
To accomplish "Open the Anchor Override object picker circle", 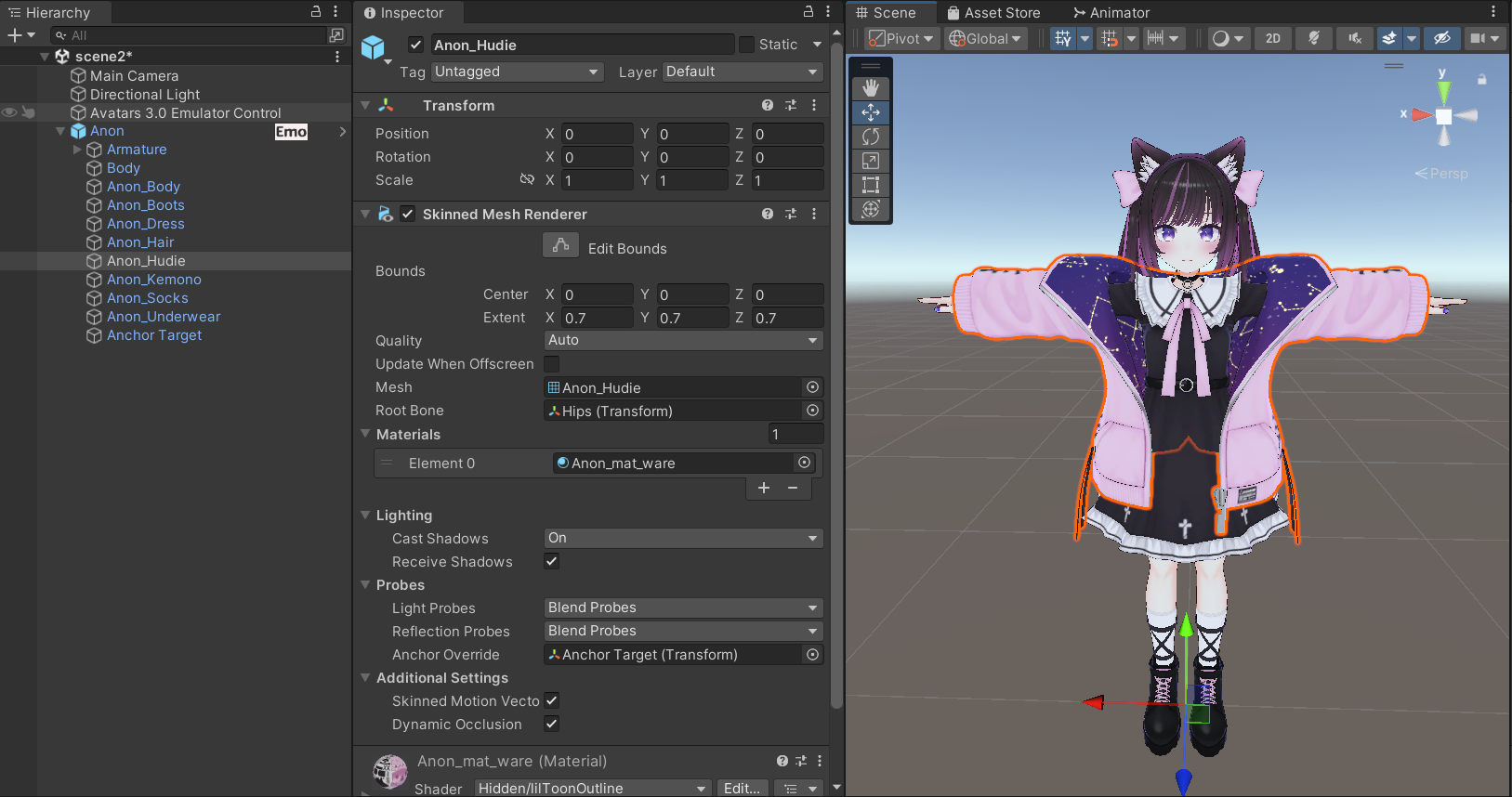I will coord(812,655).
